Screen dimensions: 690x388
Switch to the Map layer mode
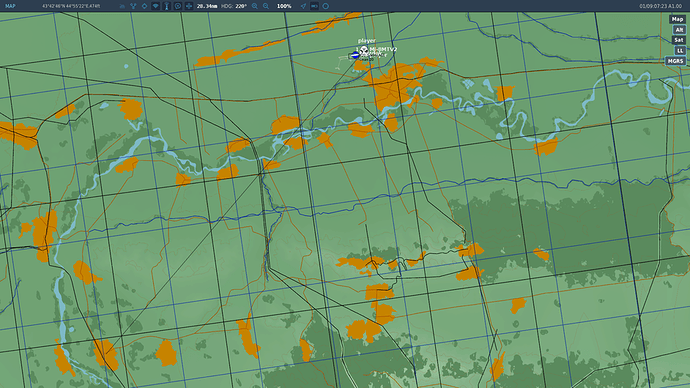pyautogui.click(x=677, y=19)
